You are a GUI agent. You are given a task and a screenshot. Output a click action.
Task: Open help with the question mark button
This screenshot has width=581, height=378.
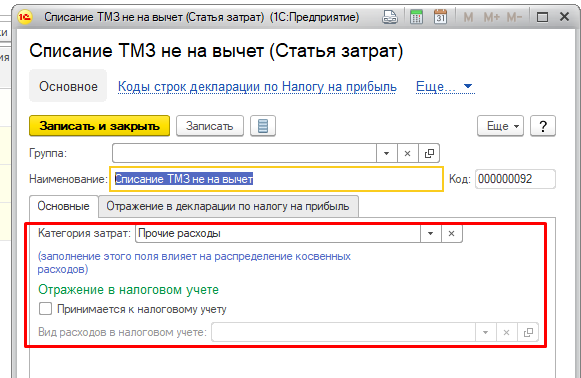[543, 126]
